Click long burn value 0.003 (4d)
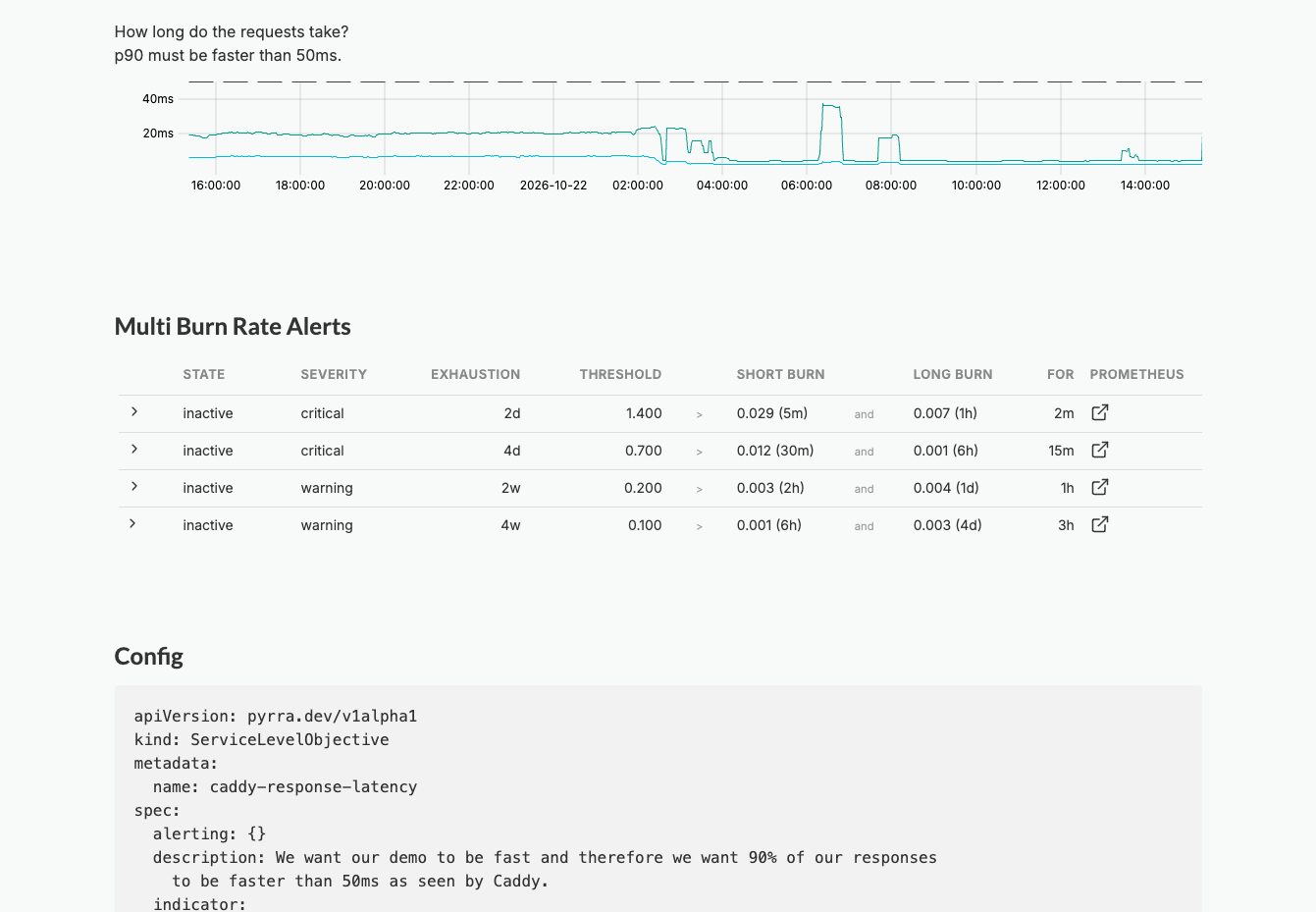Screen dimensions: 1316x912 click(947, 525)
